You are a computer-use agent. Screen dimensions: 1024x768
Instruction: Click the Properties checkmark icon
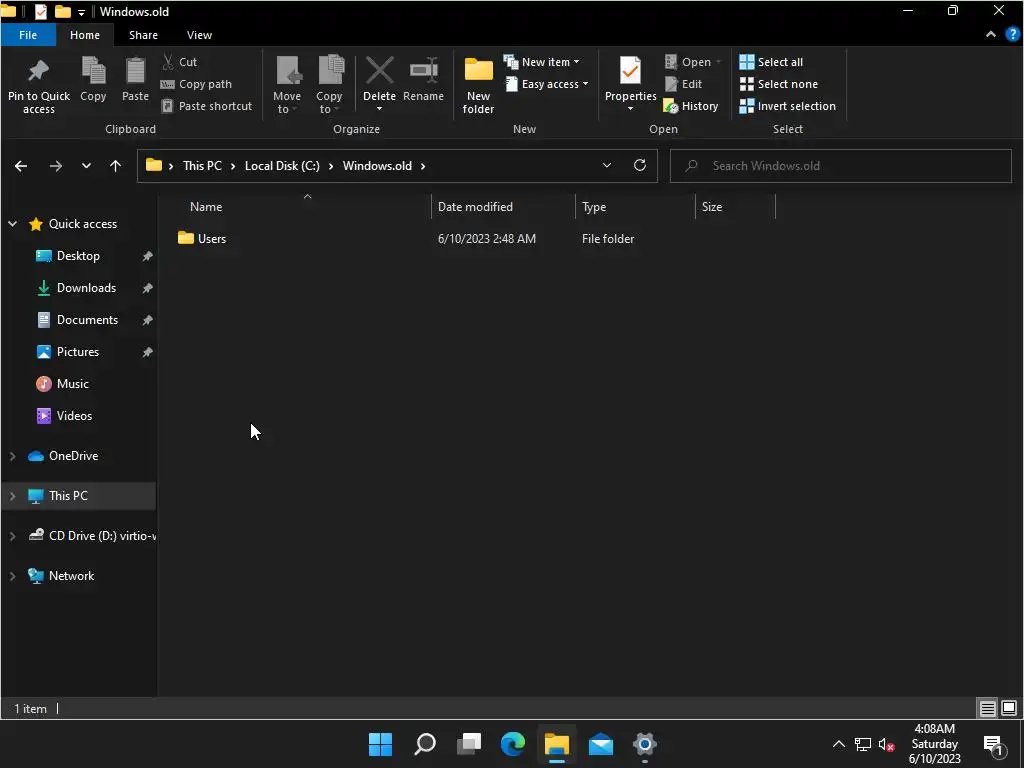[630, 71]
